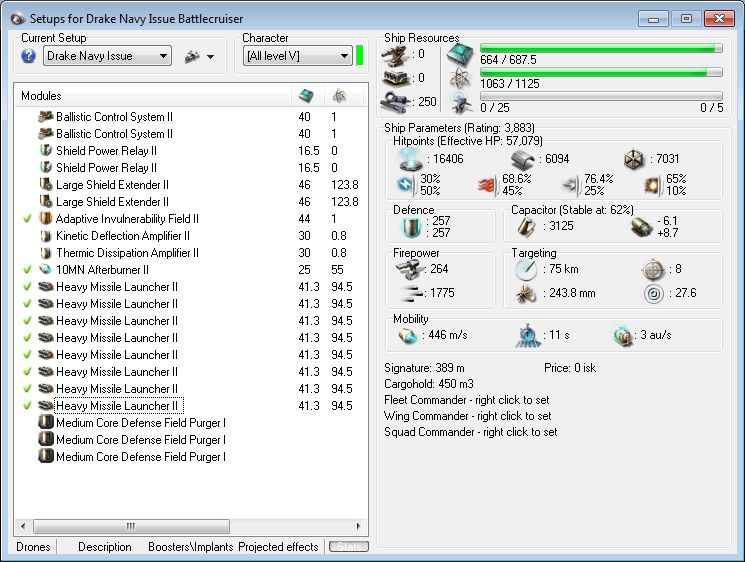Click the structure hitpoints icon
Viewport: 745px width, 562px height.
point(634,160)
